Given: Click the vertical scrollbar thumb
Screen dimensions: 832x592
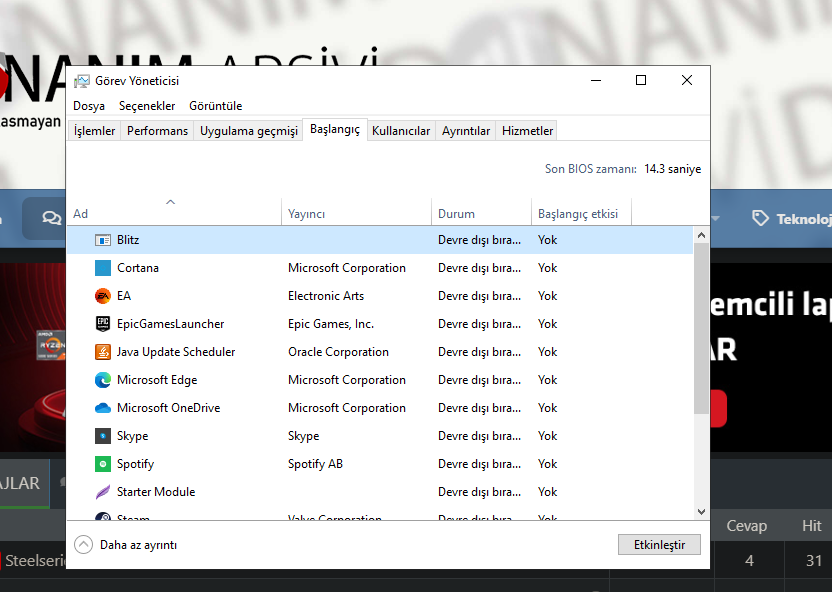Looking at the screenshot, I should (701, 328).
